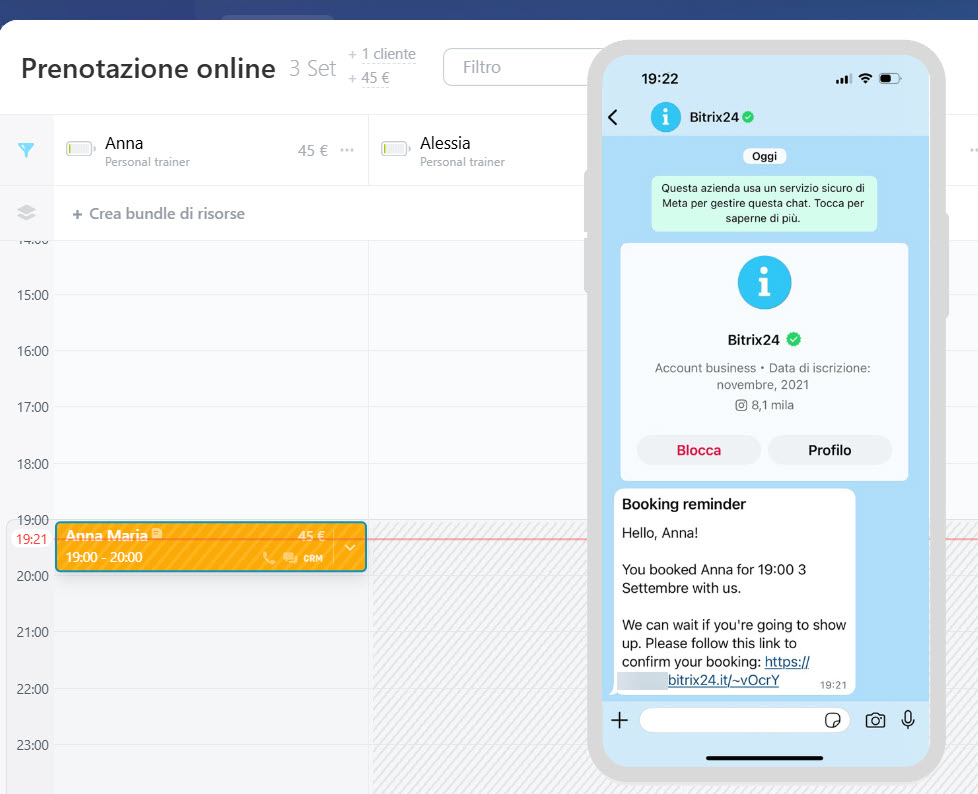This screenshot has width=978, height=794.
Task: Tap the plus attachment icon in chat
Action: pos(619,720)
